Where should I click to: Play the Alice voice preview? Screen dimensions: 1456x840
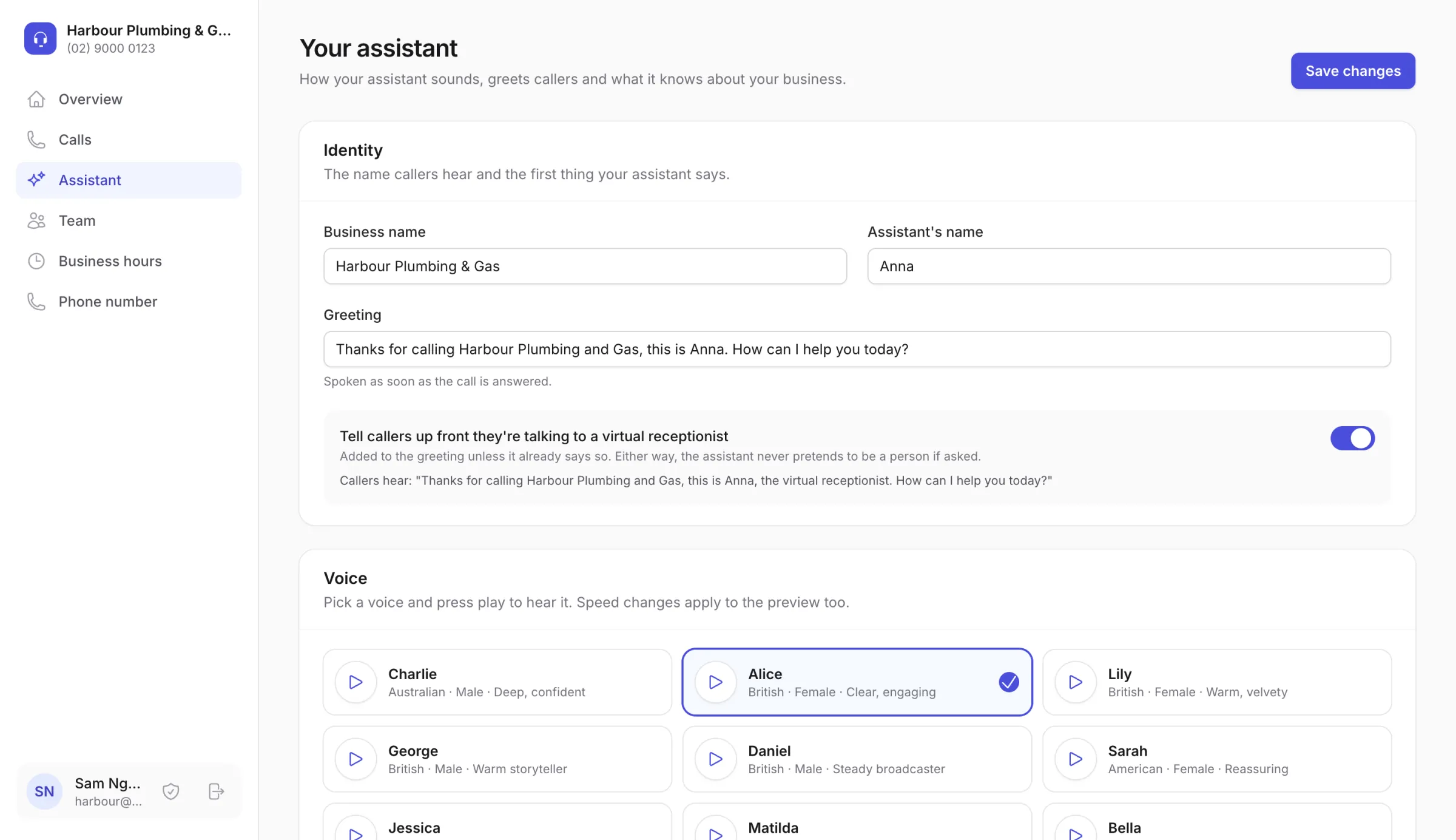(716, 682)
